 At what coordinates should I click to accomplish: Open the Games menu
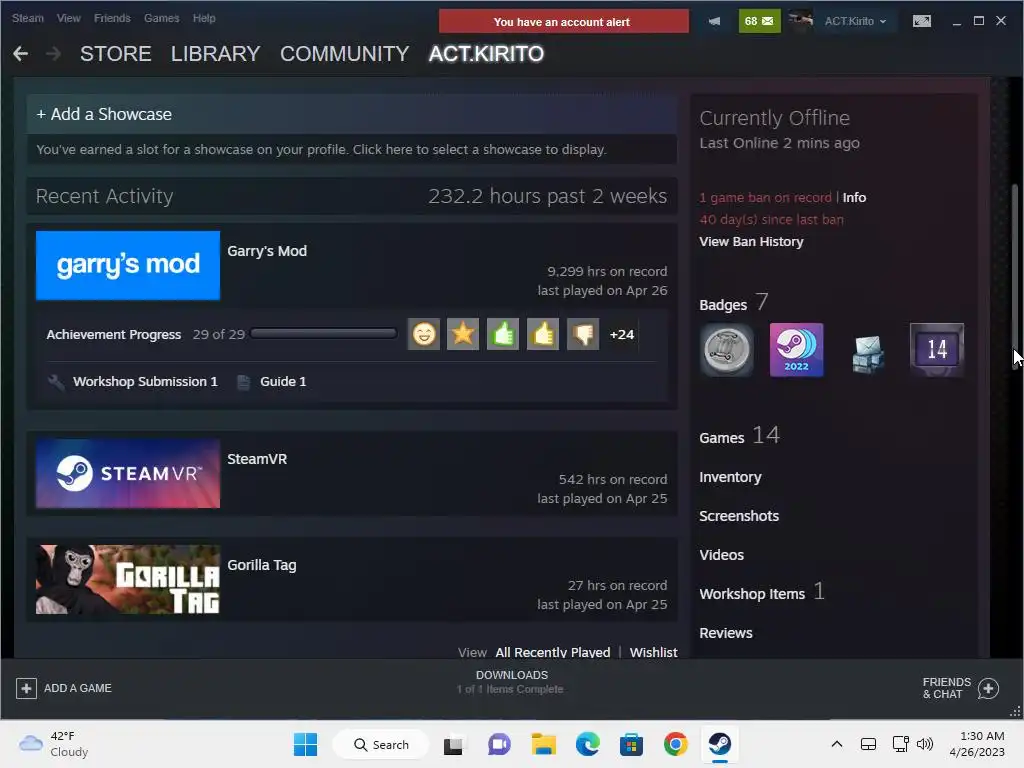tap(161, 18)
